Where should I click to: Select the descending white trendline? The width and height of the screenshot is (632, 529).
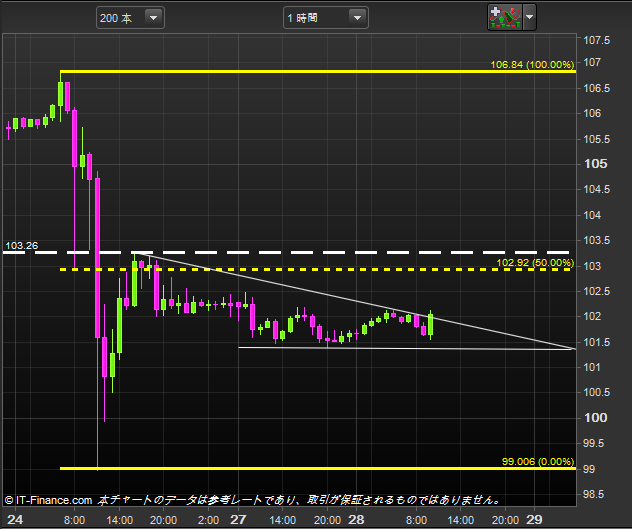coord(355,301)
